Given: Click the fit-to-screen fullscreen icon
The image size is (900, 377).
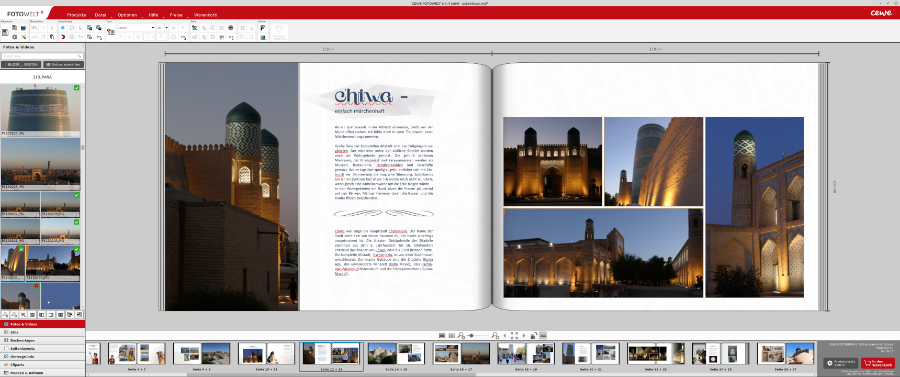Looking at the screenshot, I should pyautogui.click(x=514, y=335).
